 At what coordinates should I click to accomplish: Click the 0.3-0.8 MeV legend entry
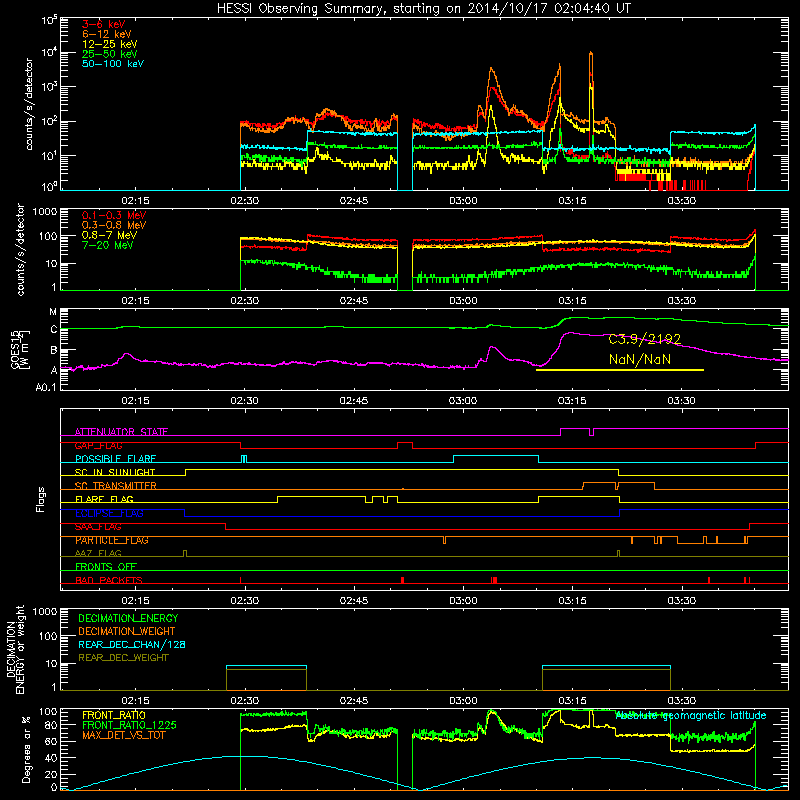tap(114, 225)
